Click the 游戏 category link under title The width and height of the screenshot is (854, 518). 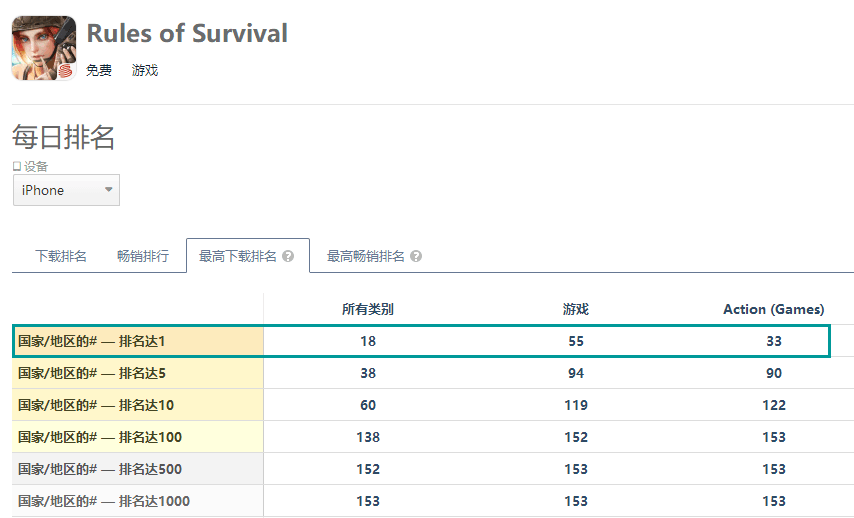pyautogui.click(x=145, y=70)
